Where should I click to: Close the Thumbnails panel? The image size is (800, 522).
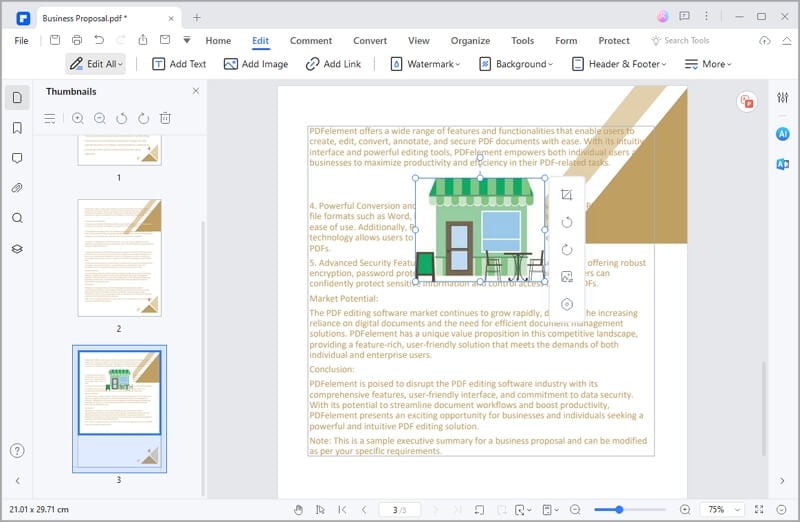[195, 91]
